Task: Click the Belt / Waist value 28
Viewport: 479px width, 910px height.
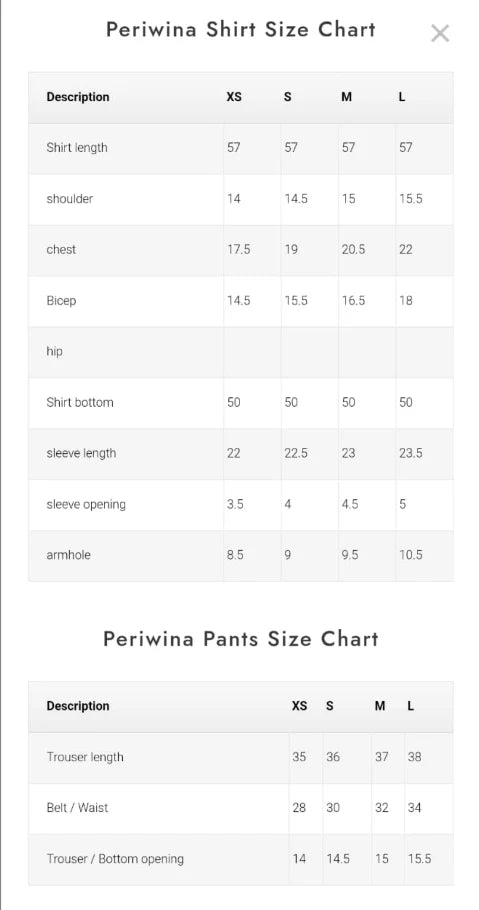Action: (x=299, y=808)
